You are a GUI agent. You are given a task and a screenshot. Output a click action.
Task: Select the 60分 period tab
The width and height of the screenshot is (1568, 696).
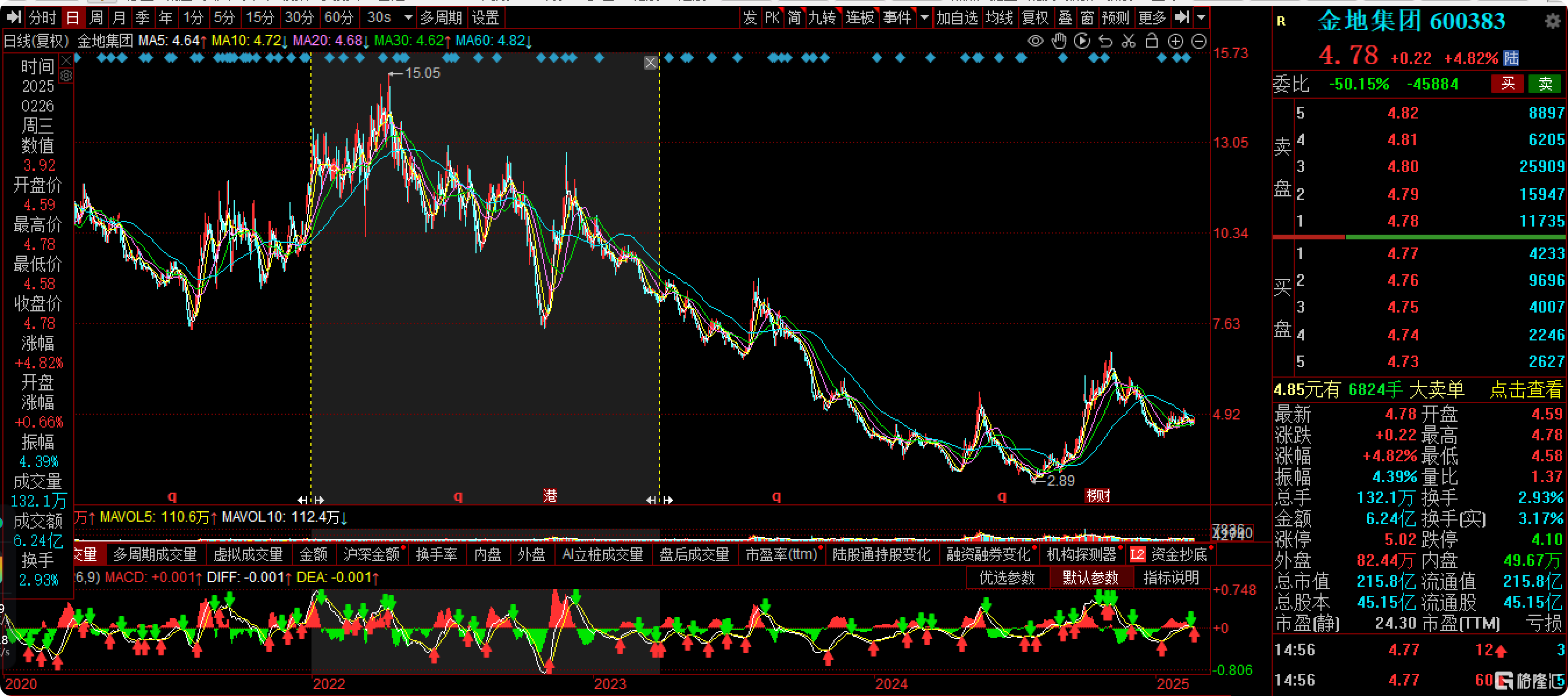pos(338,17)
